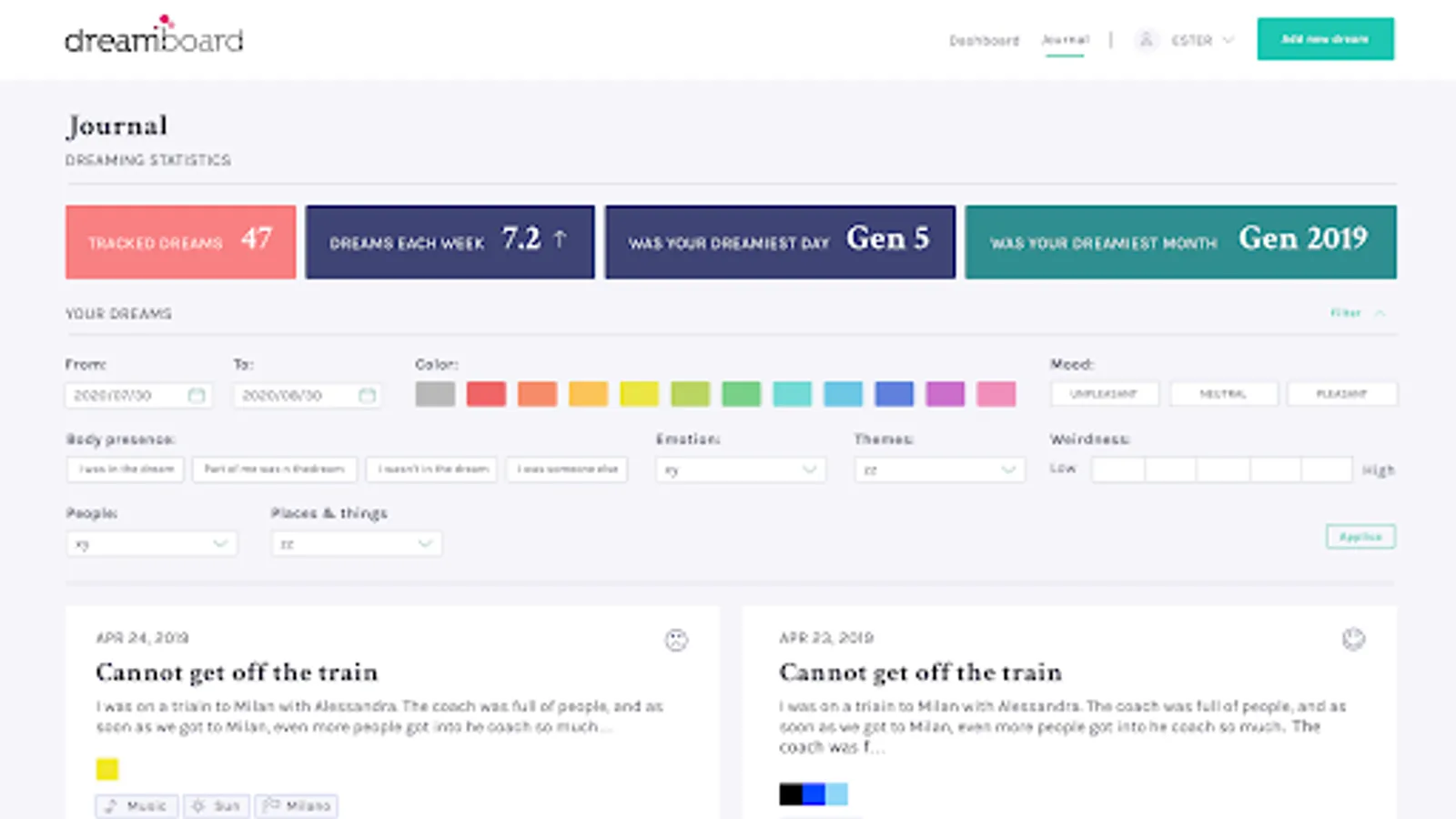Open 'Cannot get off the train' Apr 23 entry
Screen dimensions: 1456x819
click(920, 672)
